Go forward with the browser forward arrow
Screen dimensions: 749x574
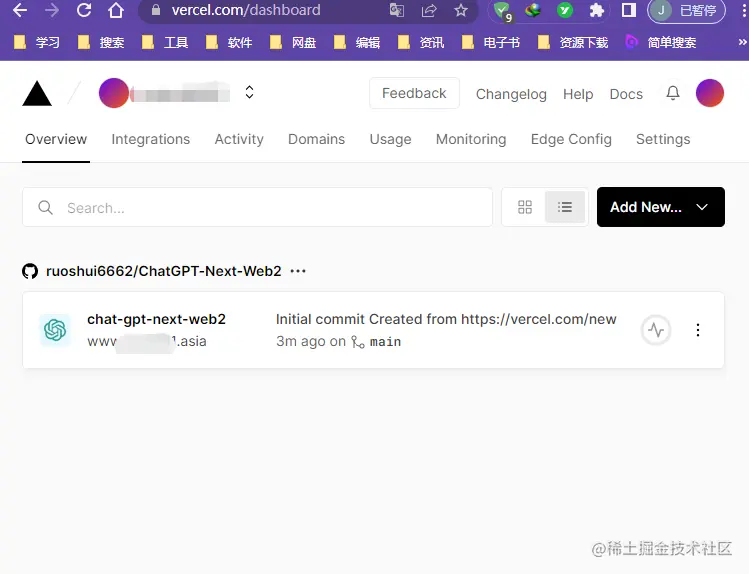[52, 10]
